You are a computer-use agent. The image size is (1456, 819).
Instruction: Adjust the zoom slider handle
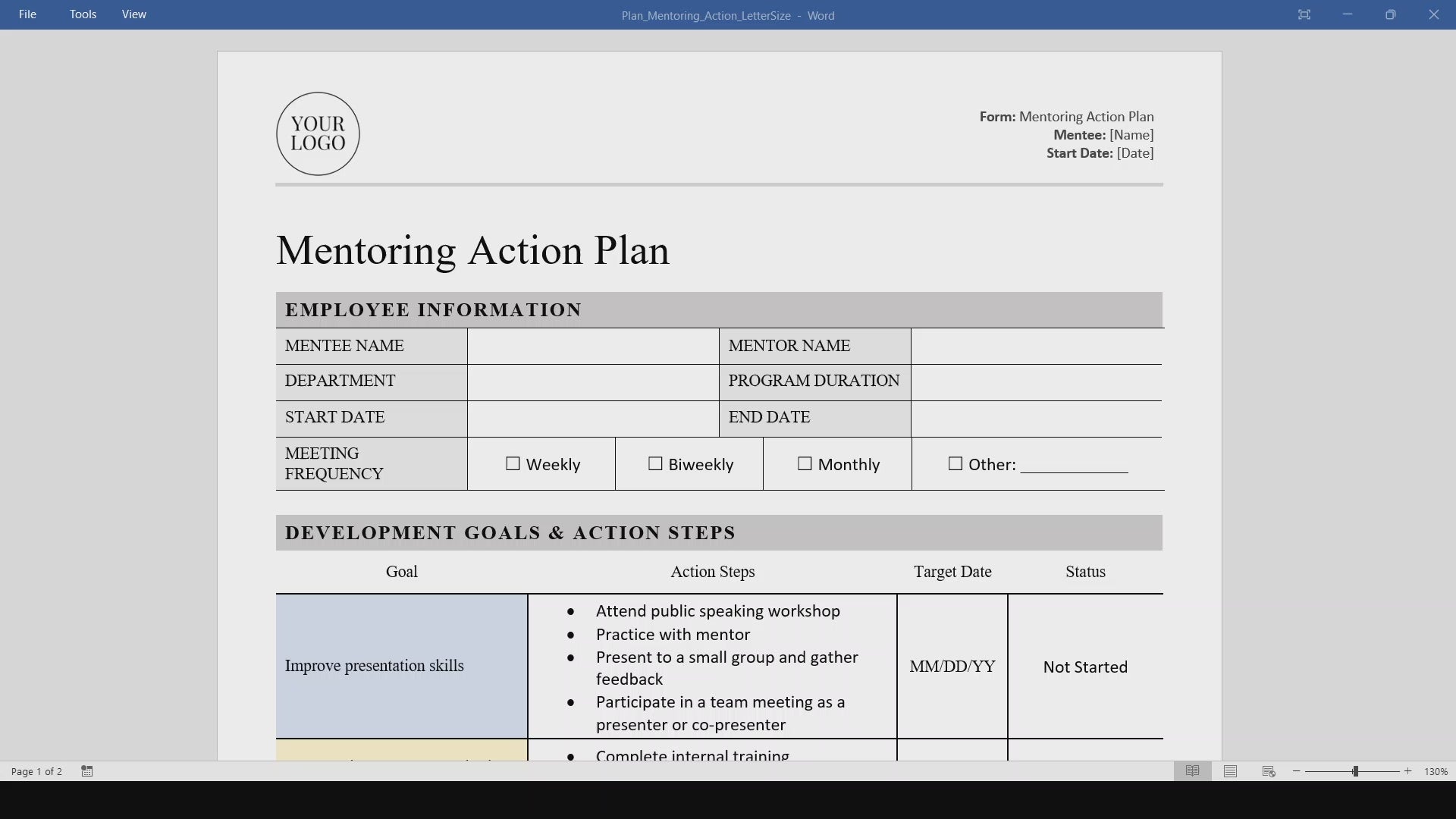coord(1355,771)
